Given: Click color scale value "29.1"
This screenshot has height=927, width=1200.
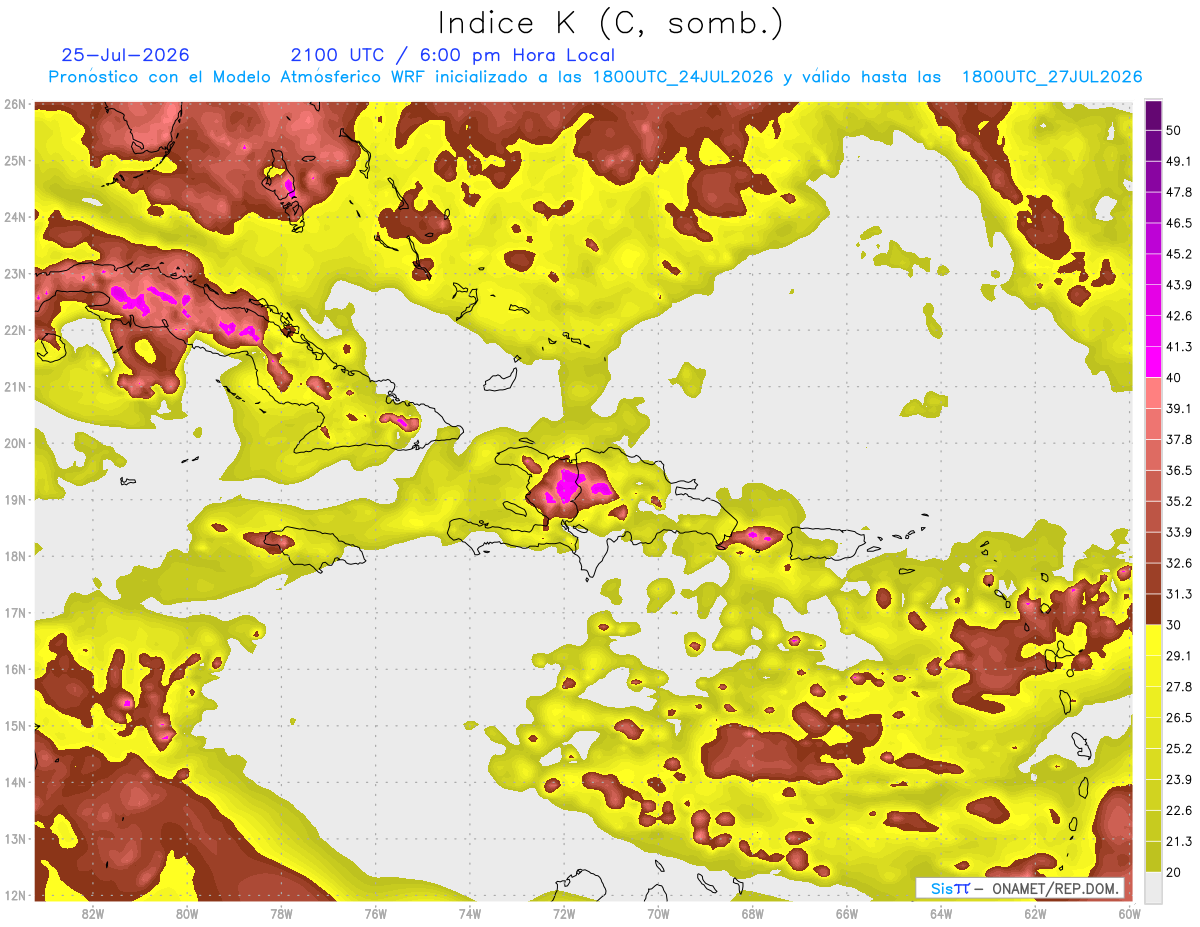Looking at the screenshot, I should 1180,656.
